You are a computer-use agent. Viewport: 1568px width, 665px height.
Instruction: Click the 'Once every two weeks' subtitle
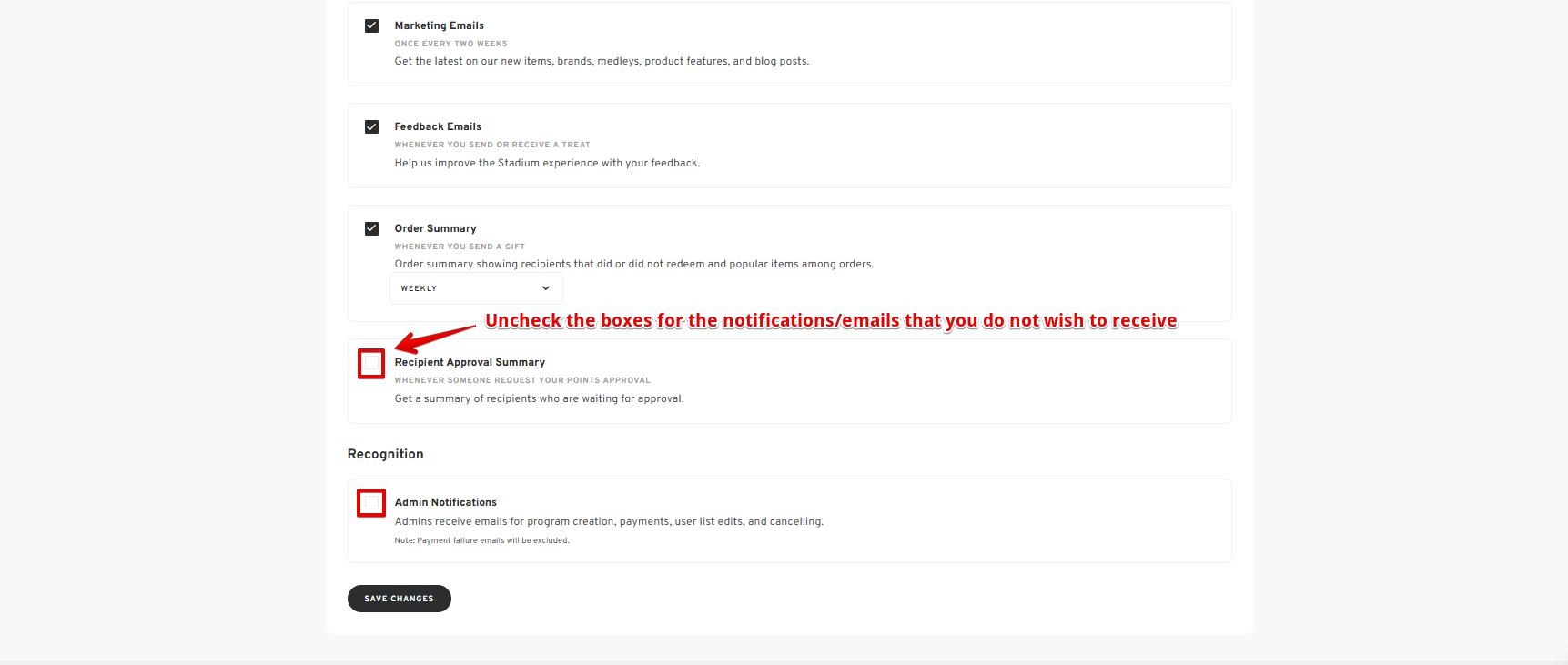point(450,44)
